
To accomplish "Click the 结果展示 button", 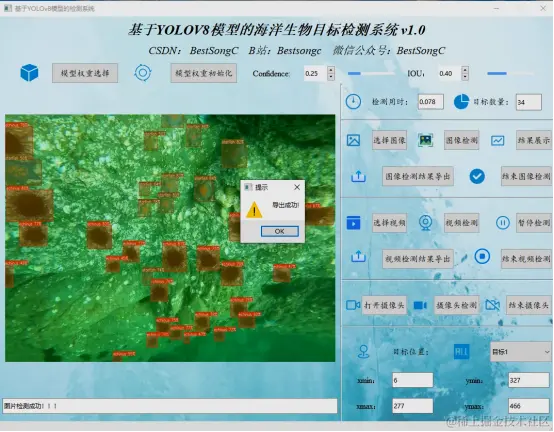I will click(534, 140).
